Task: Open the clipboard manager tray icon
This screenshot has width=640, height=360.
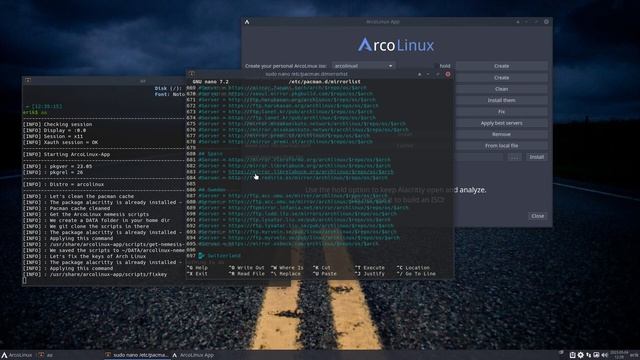Action: (572, 355)
